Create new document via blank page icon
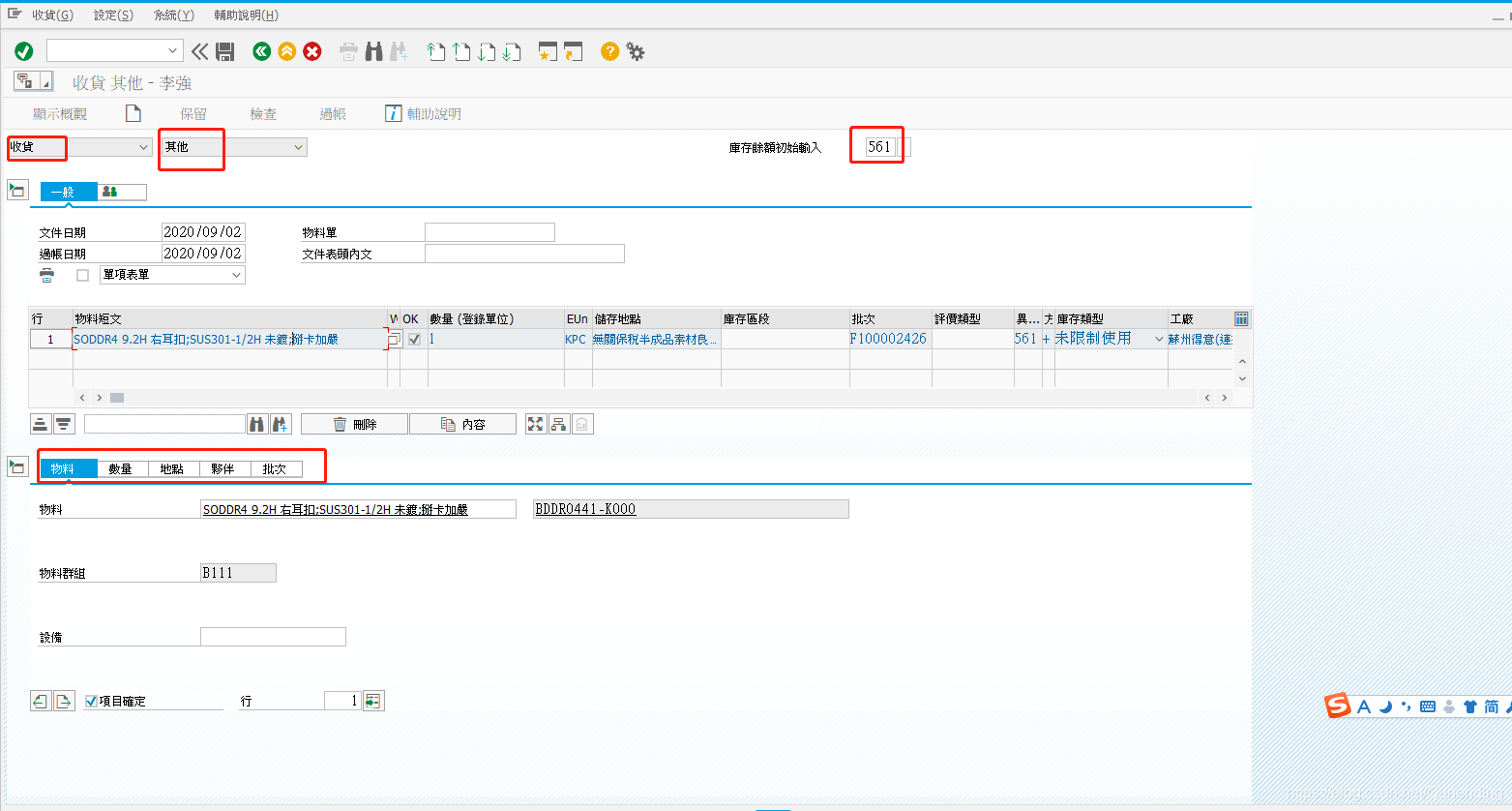The image size is (1512, 811). 133,113
